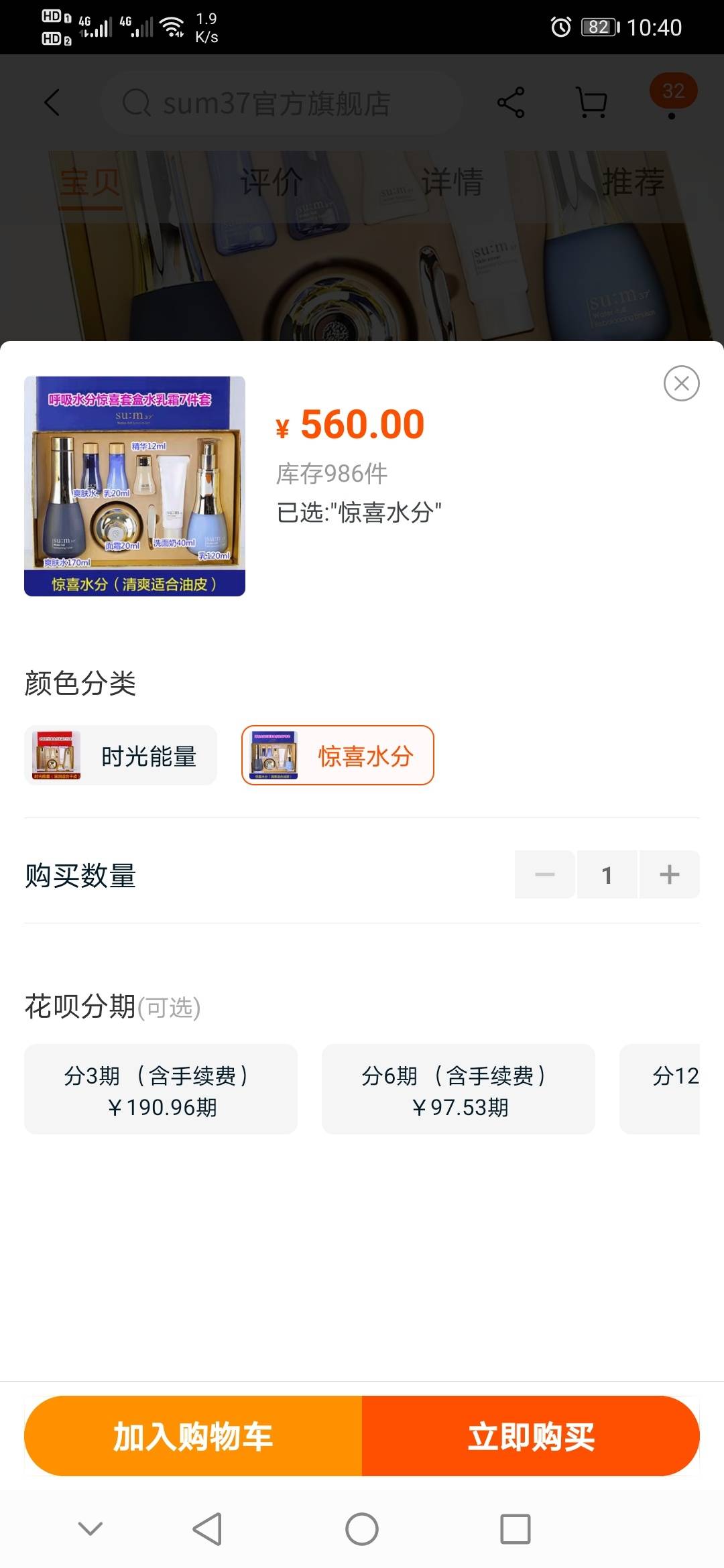Screen dimensions: 724x1568
Task: Collapse keyboard with bottom chevron-down icon
Action: (90, 1528)
